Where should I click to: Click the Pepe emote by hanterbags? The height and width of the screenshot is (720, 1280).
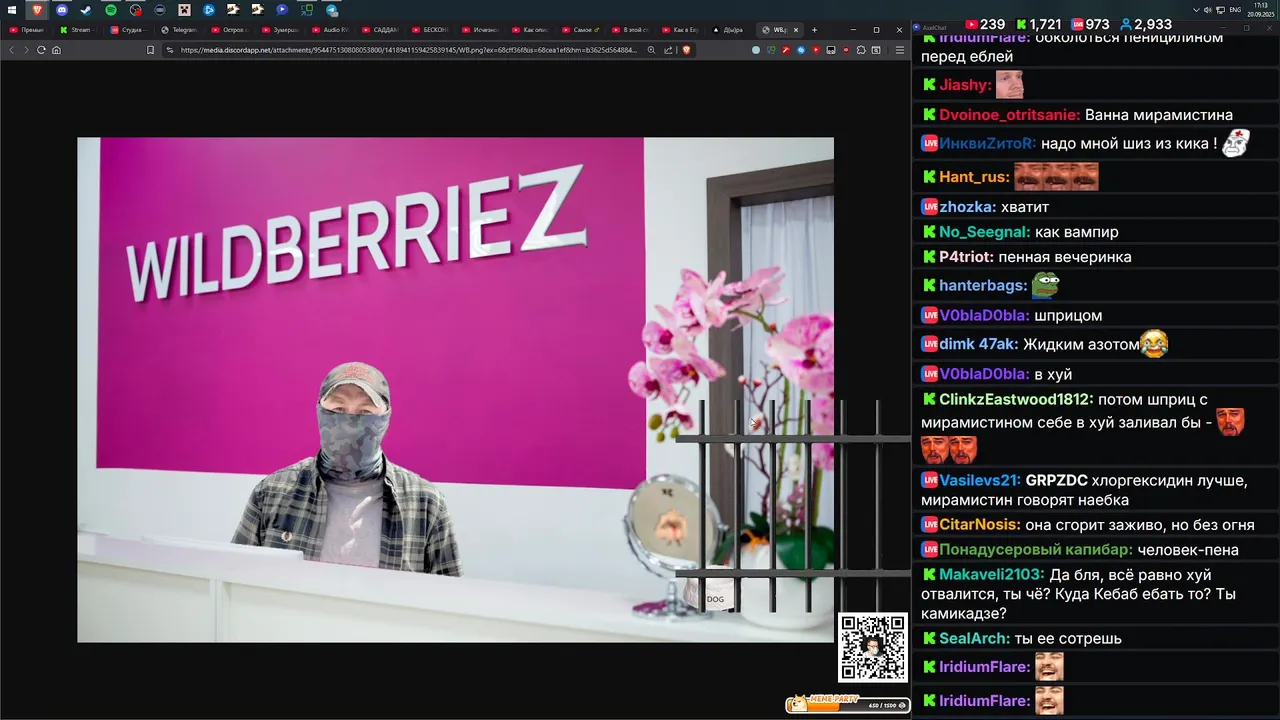[1045, 286]
